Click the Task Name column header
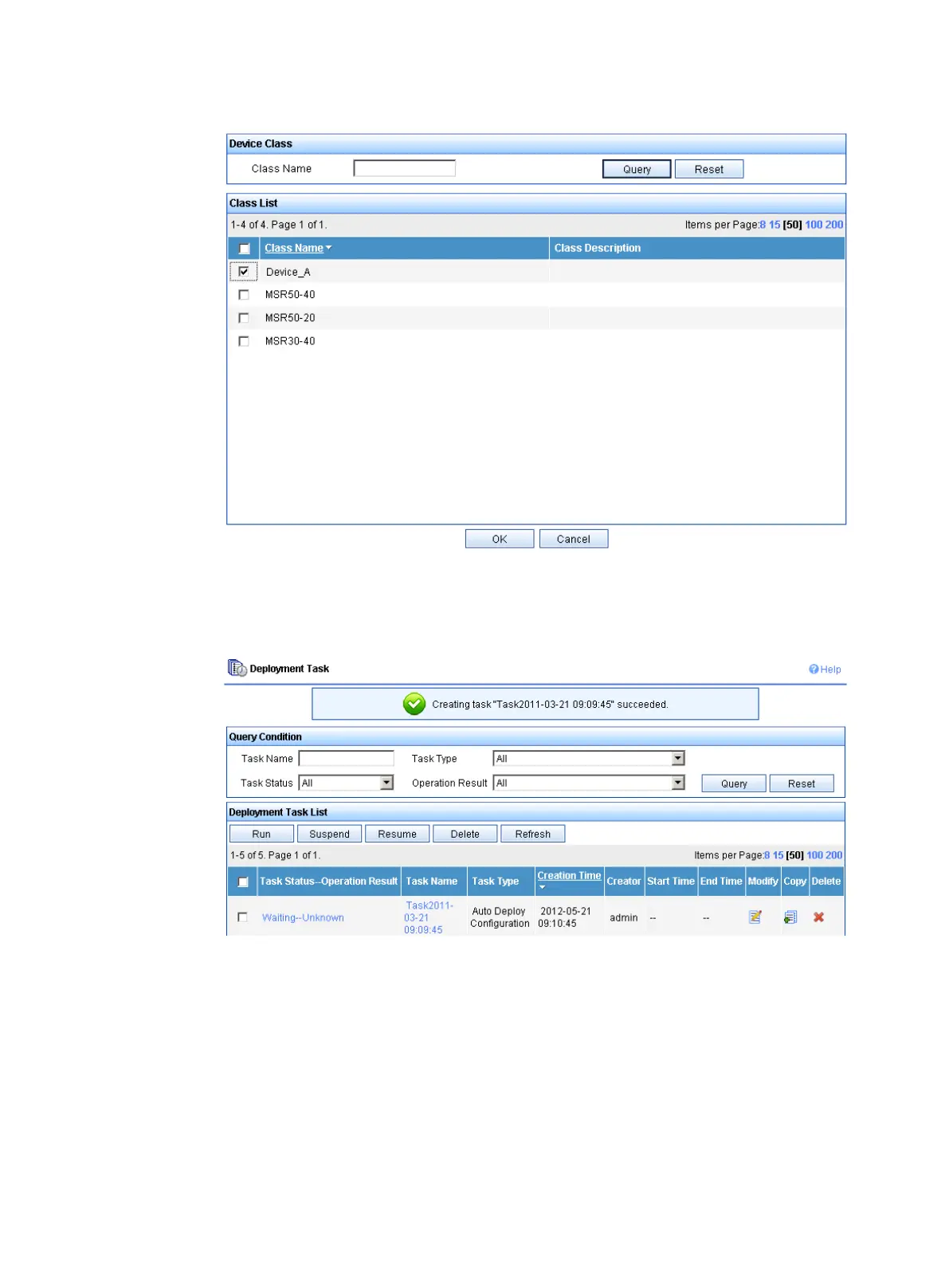 pos(432,882)
